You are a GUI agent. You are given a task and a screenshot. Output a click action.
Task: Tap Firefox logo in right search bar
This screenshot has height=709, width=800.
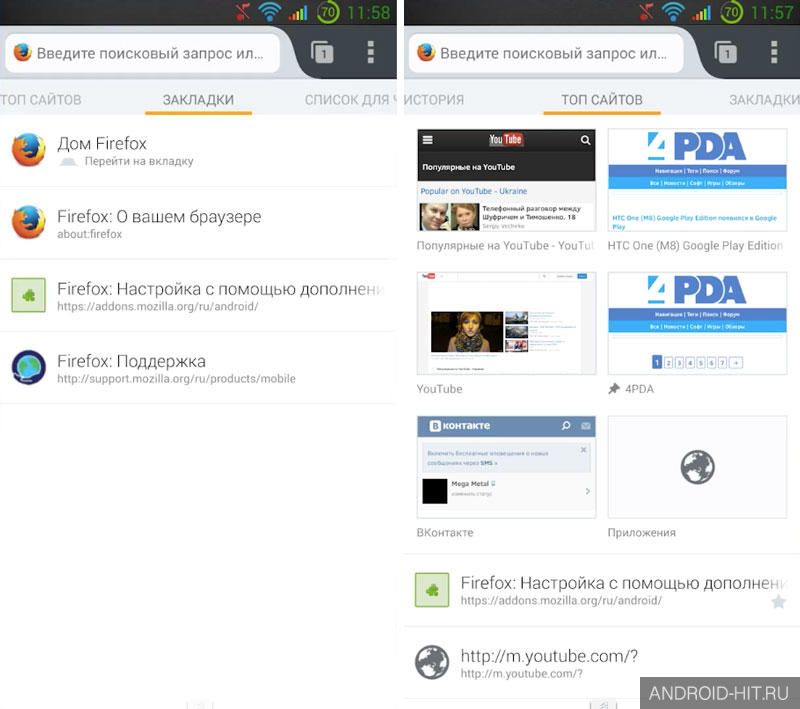pos(426,52)
